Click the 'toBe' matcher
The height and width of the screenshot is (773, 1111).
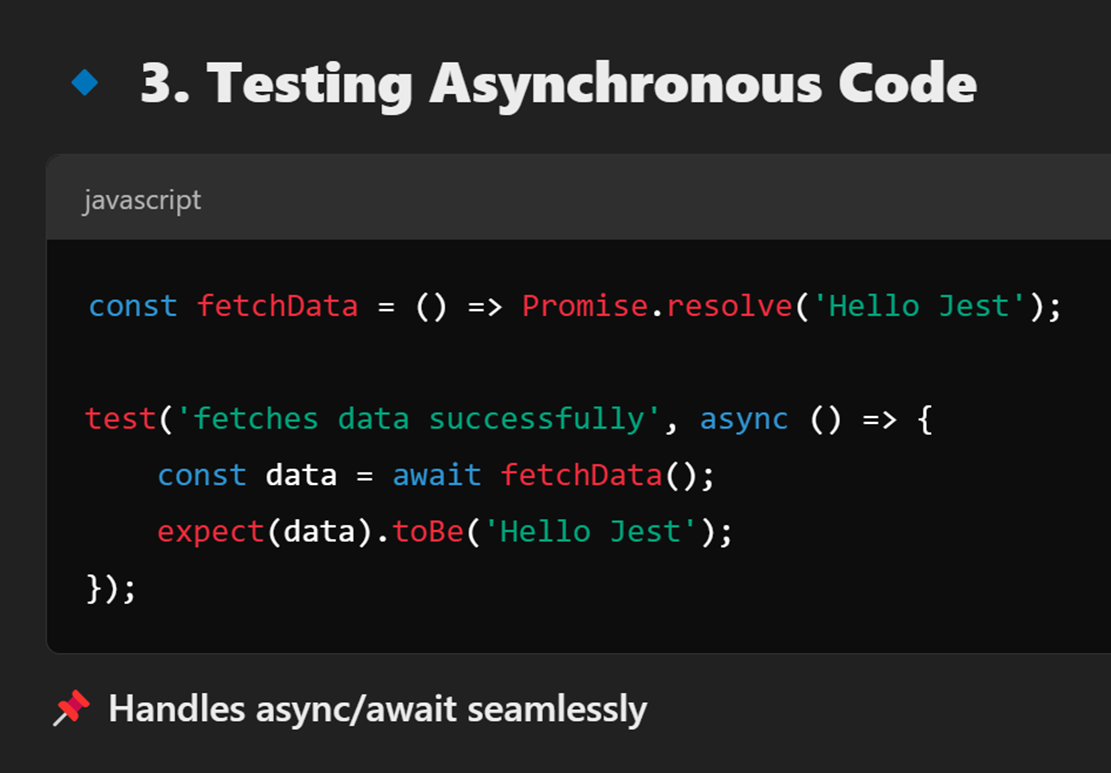[428, 531]
